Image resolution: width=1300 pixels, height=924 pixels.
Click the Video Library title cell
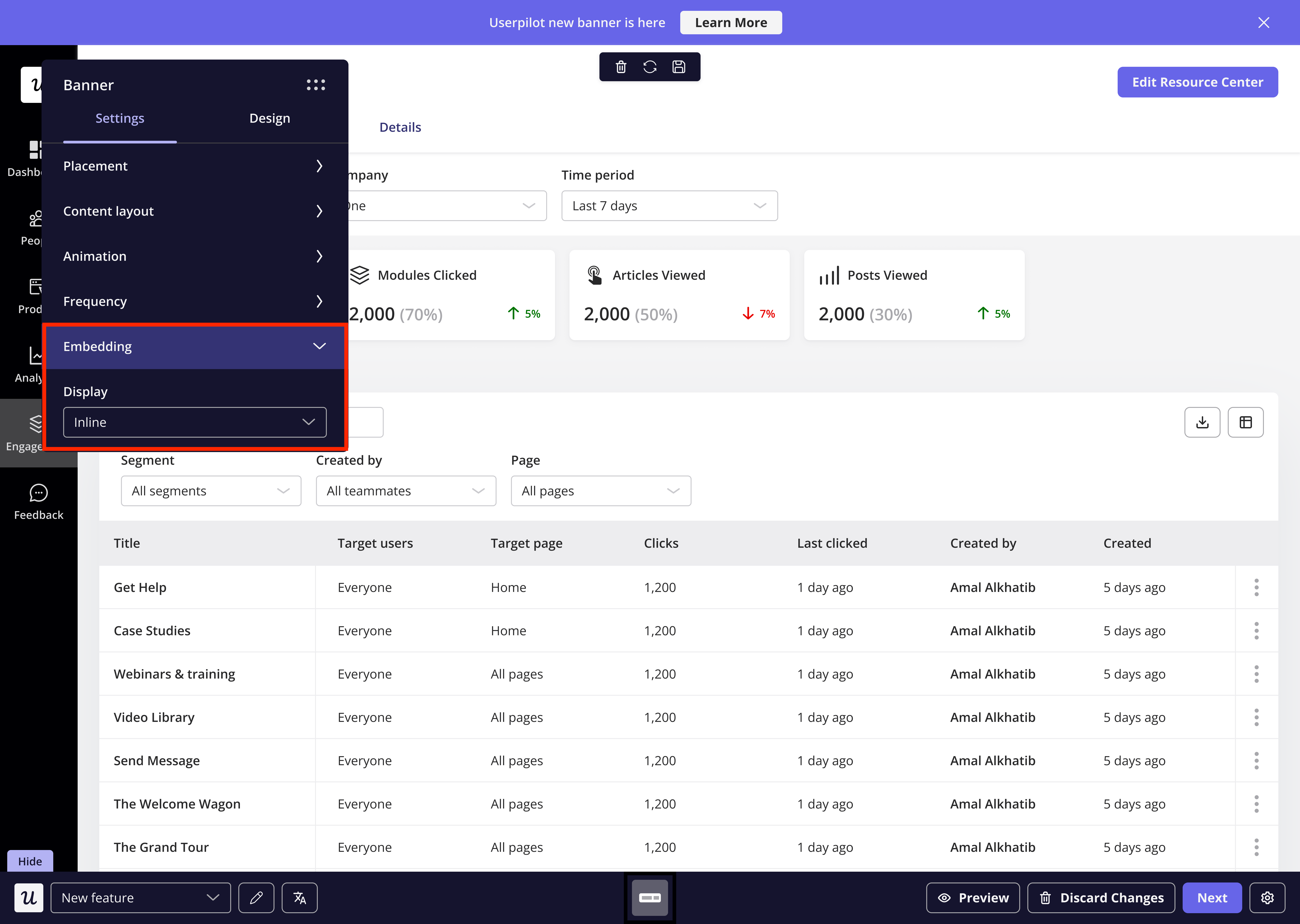154,717
